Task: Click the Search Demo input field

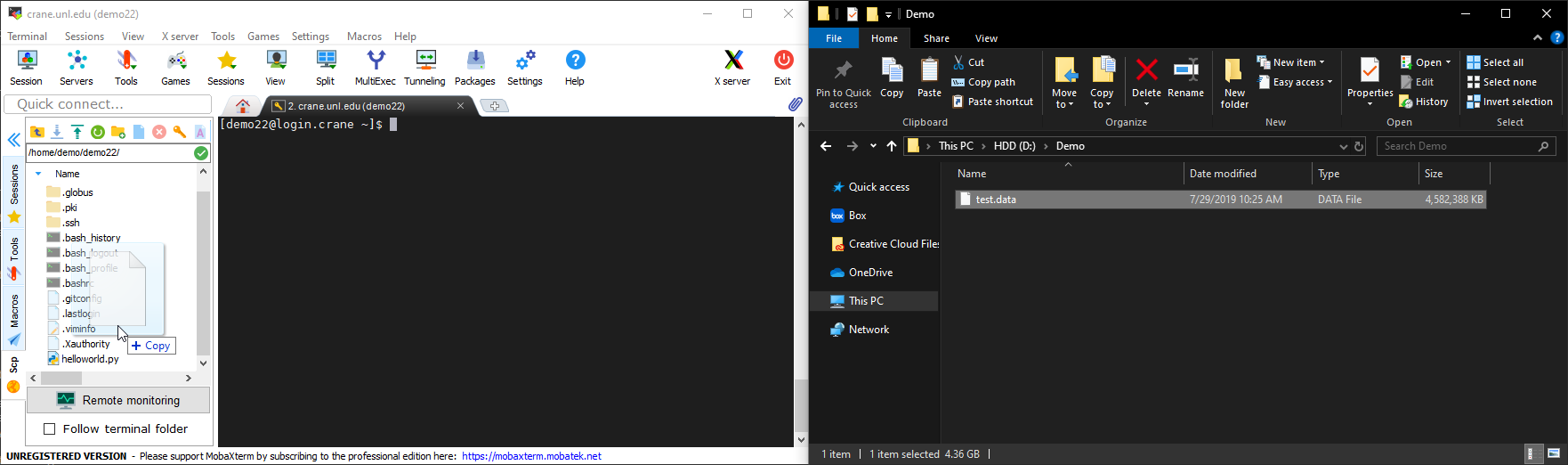Action: (1456, 146)
